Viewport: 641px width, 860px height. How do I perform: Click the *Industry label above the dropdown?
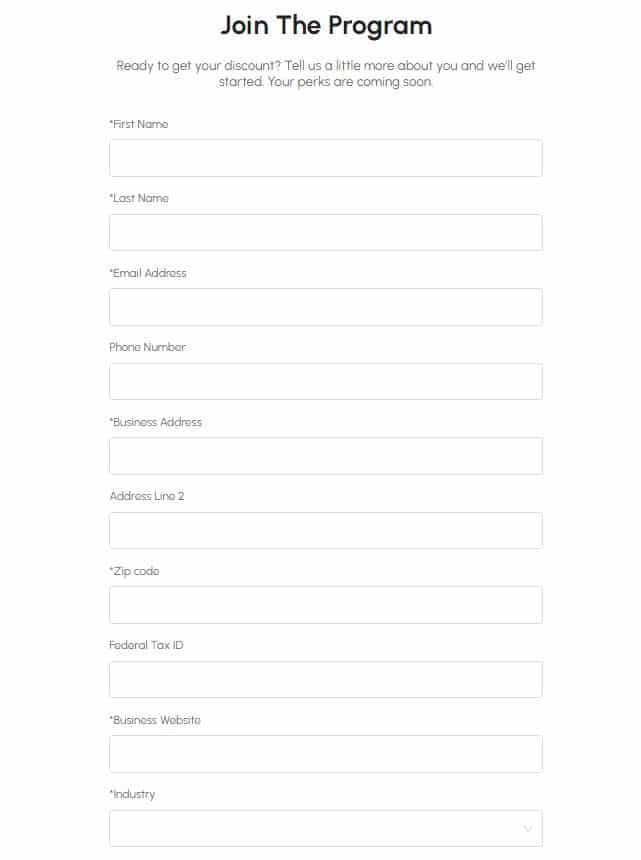pos(132,794)
